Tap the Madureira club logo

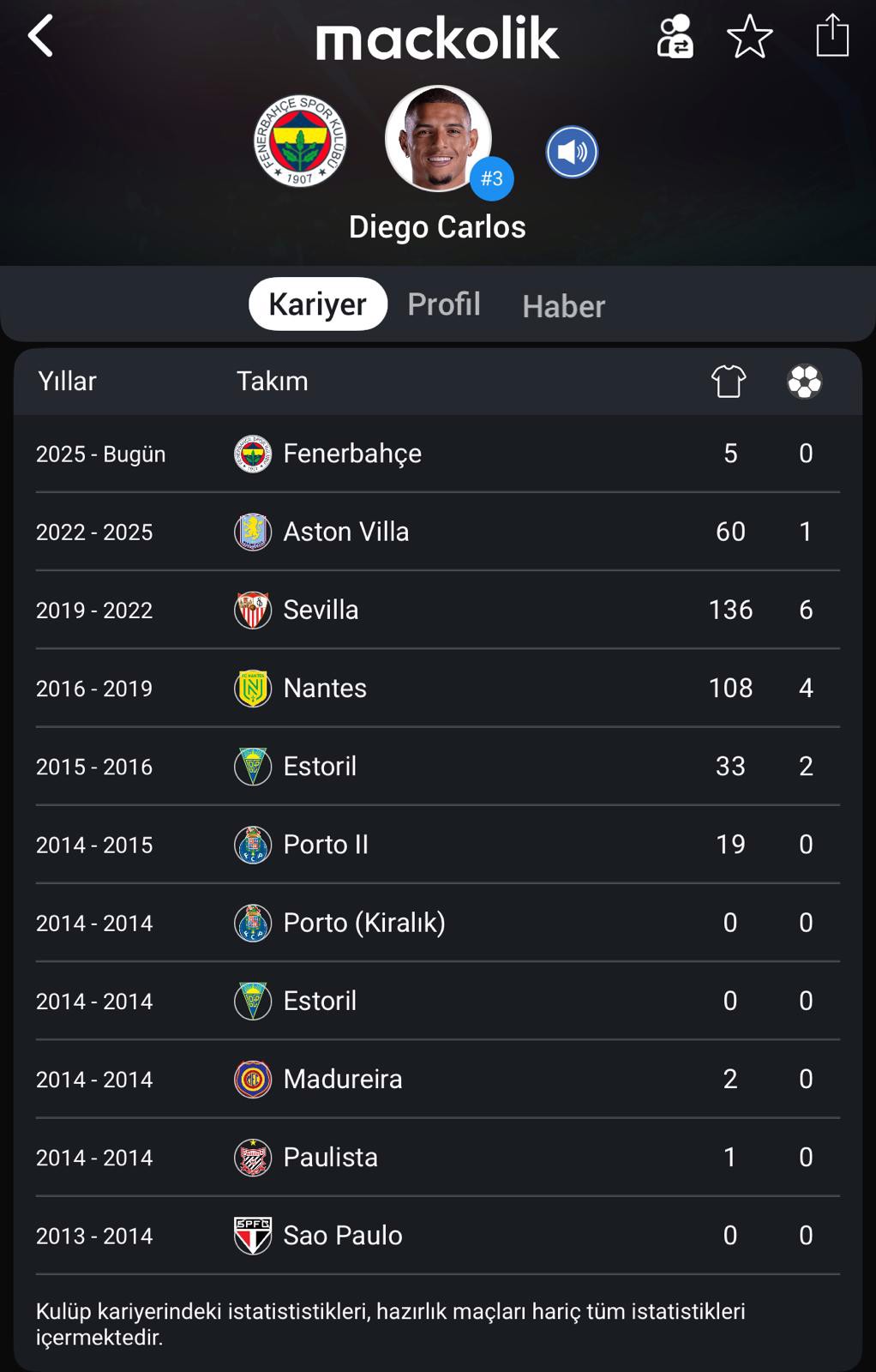(x=253, y=1079)
